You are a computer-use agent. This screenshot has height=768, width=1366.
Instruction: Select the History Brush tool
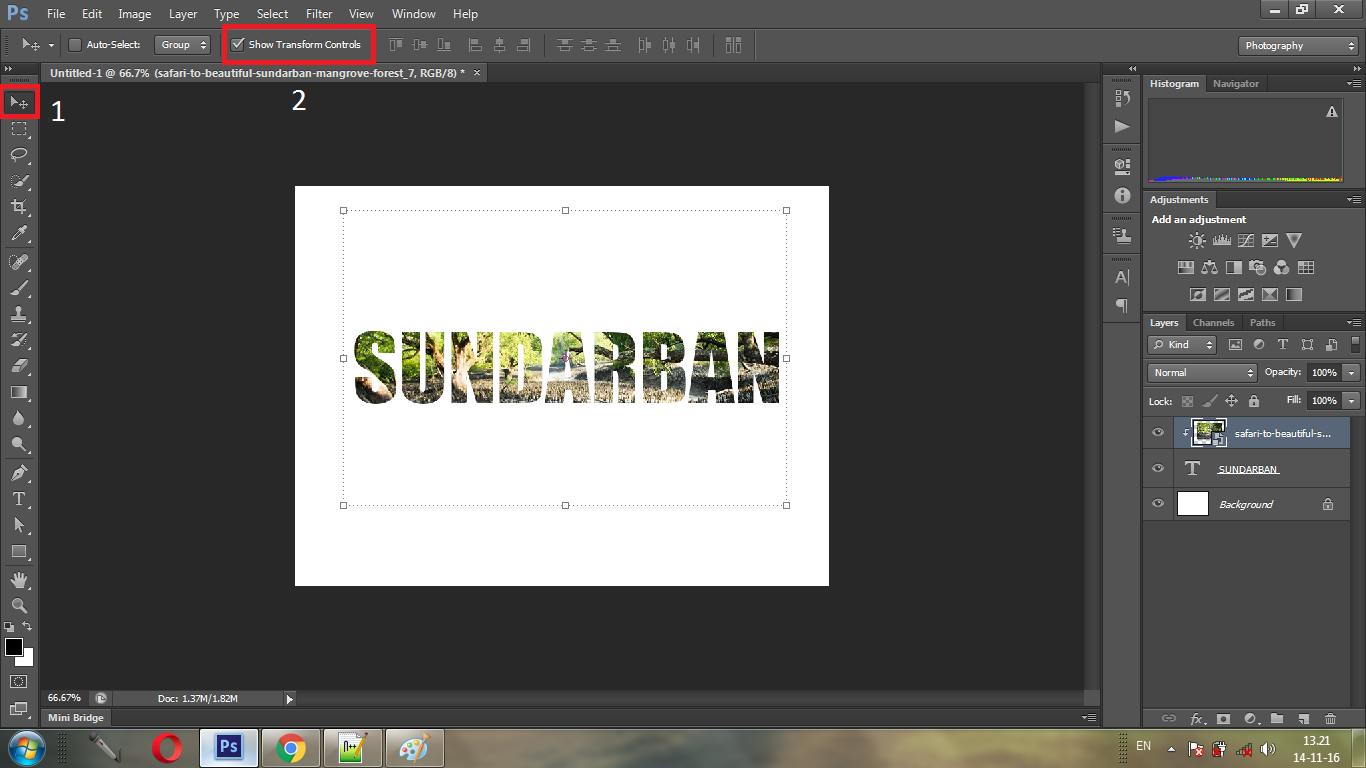19,340
